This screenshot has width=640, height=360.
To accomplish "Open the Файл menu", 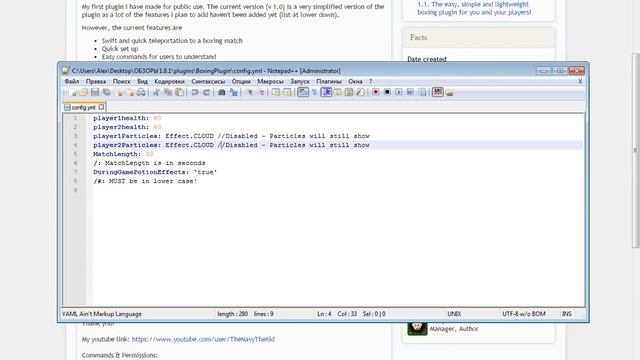I will pyautogui.click(x=72, y=82).
